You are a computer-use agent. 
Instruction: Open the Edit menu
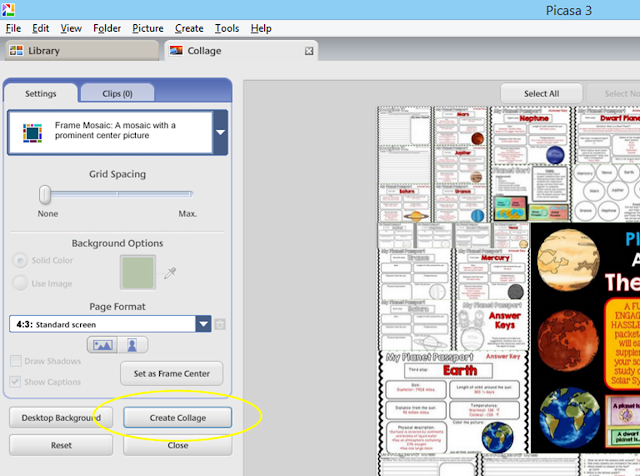[40, 29]
